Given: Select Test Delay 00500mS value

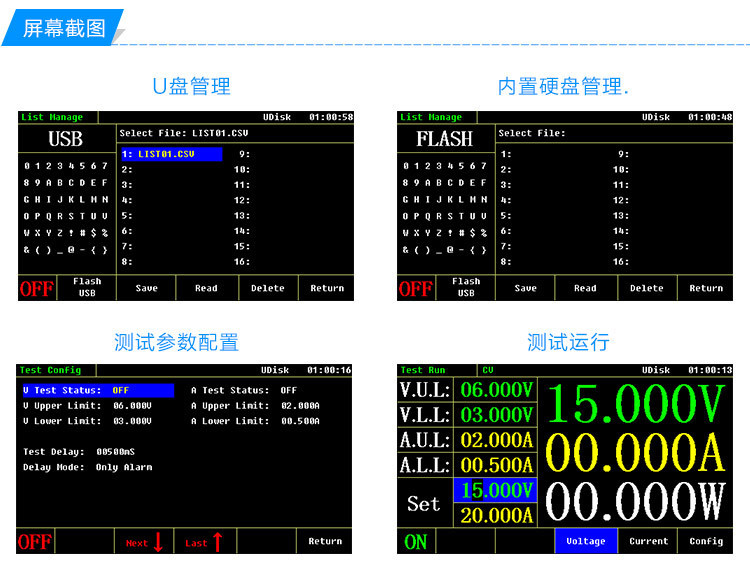Looking at the screenshot, I should coord(115,452).
